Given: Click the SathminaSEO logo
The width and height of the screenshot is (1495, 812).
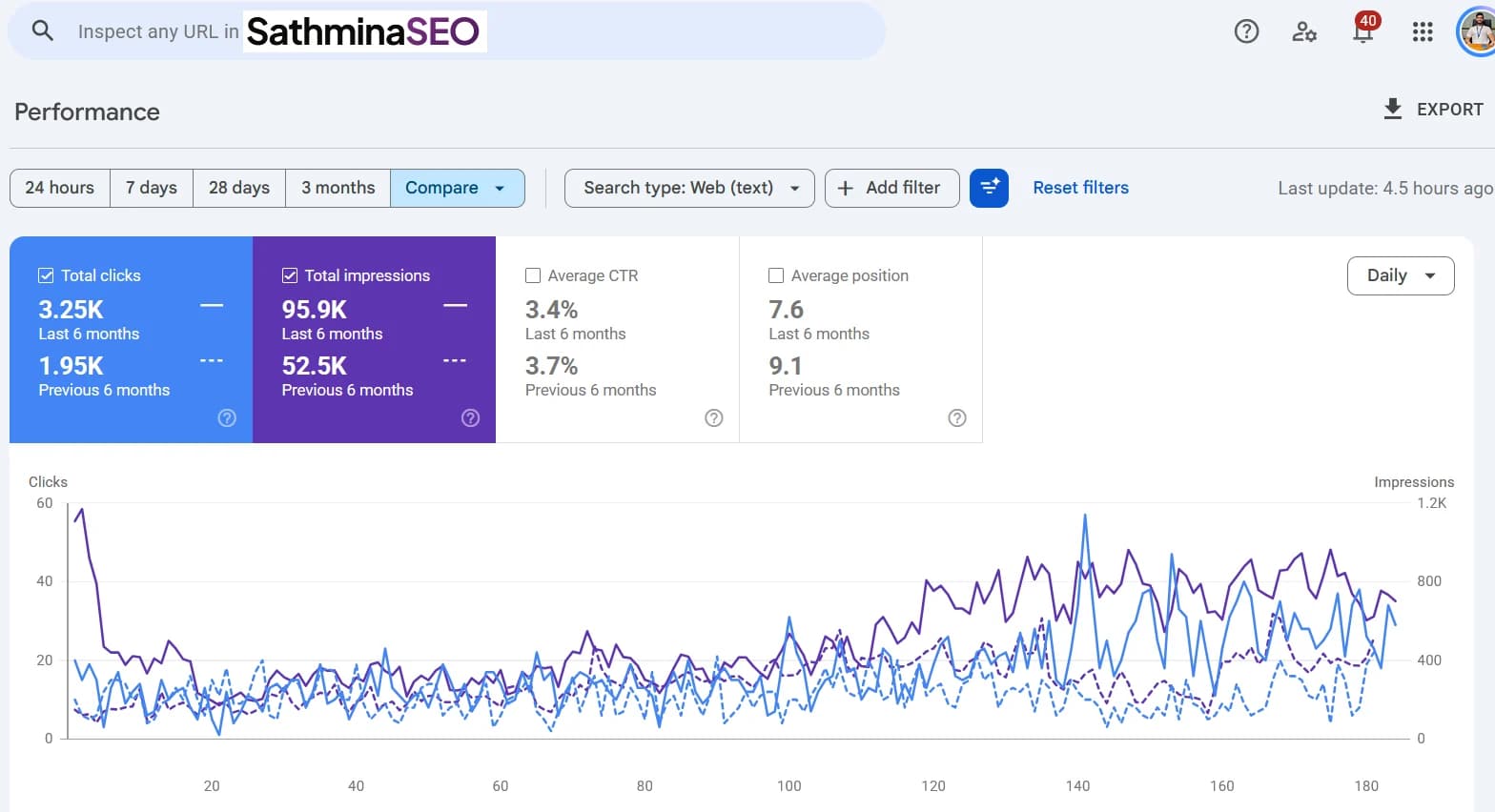Looking at the screenshot, I should [364, 31].
